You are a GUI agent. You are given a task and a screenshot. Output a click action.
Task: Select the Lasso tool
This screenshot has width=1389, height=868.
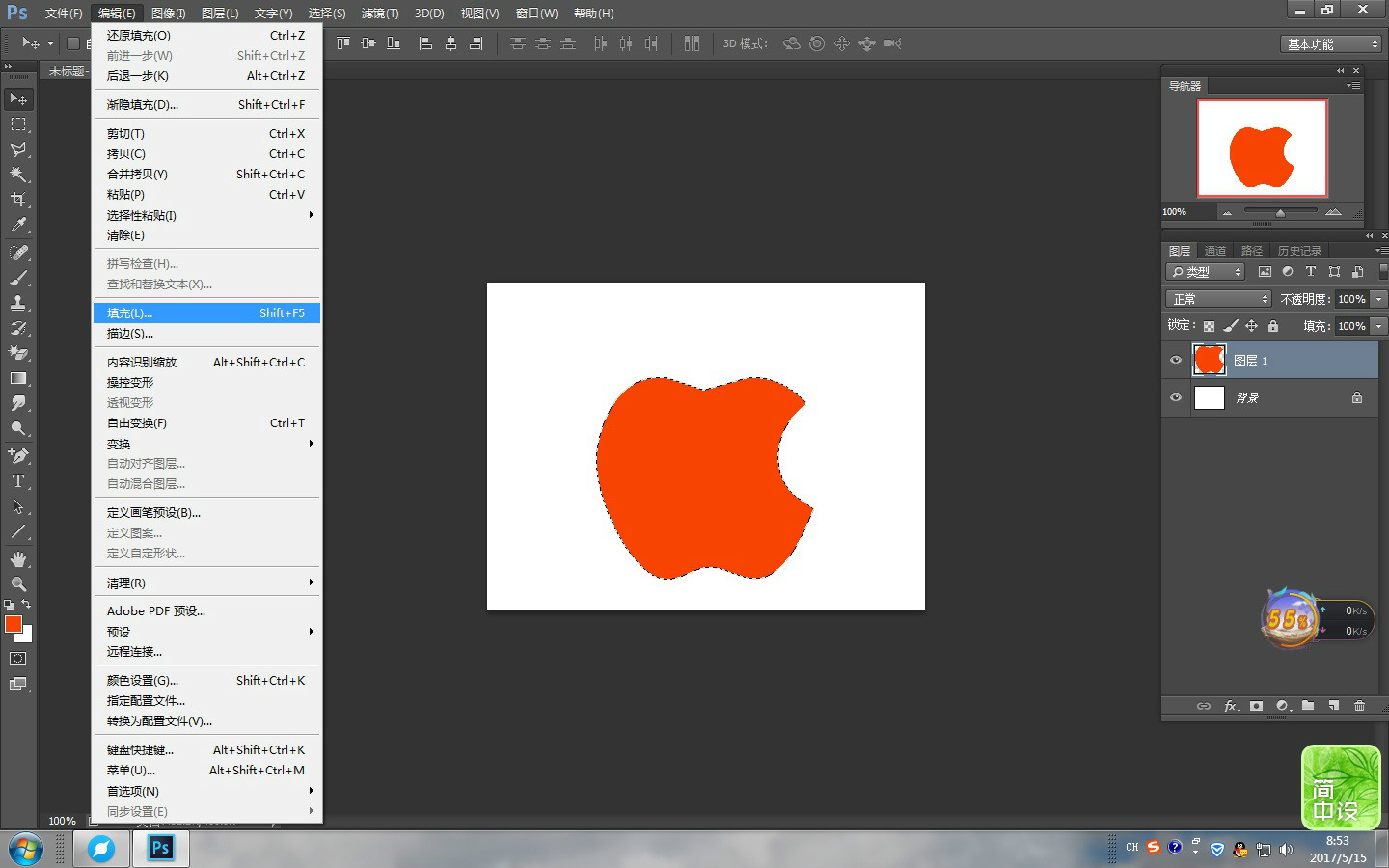coord(18,149)
